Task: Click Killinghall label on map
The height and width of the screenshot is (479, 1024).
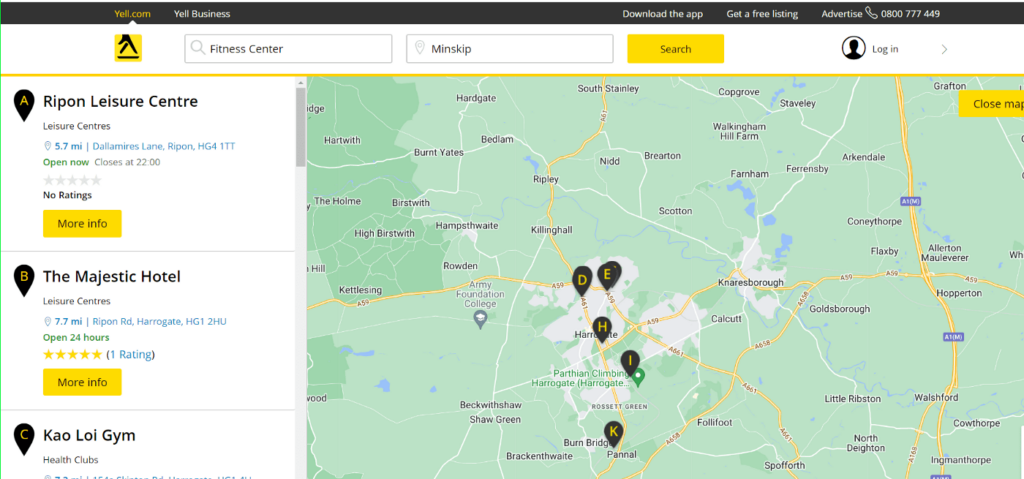Action: [552, 230]
